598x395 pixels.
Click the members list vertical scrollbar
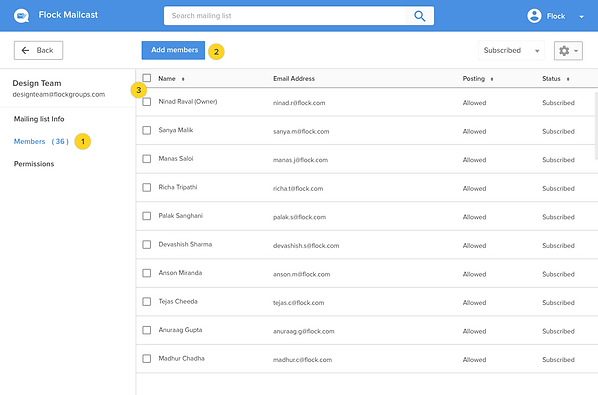click(596, 125)
